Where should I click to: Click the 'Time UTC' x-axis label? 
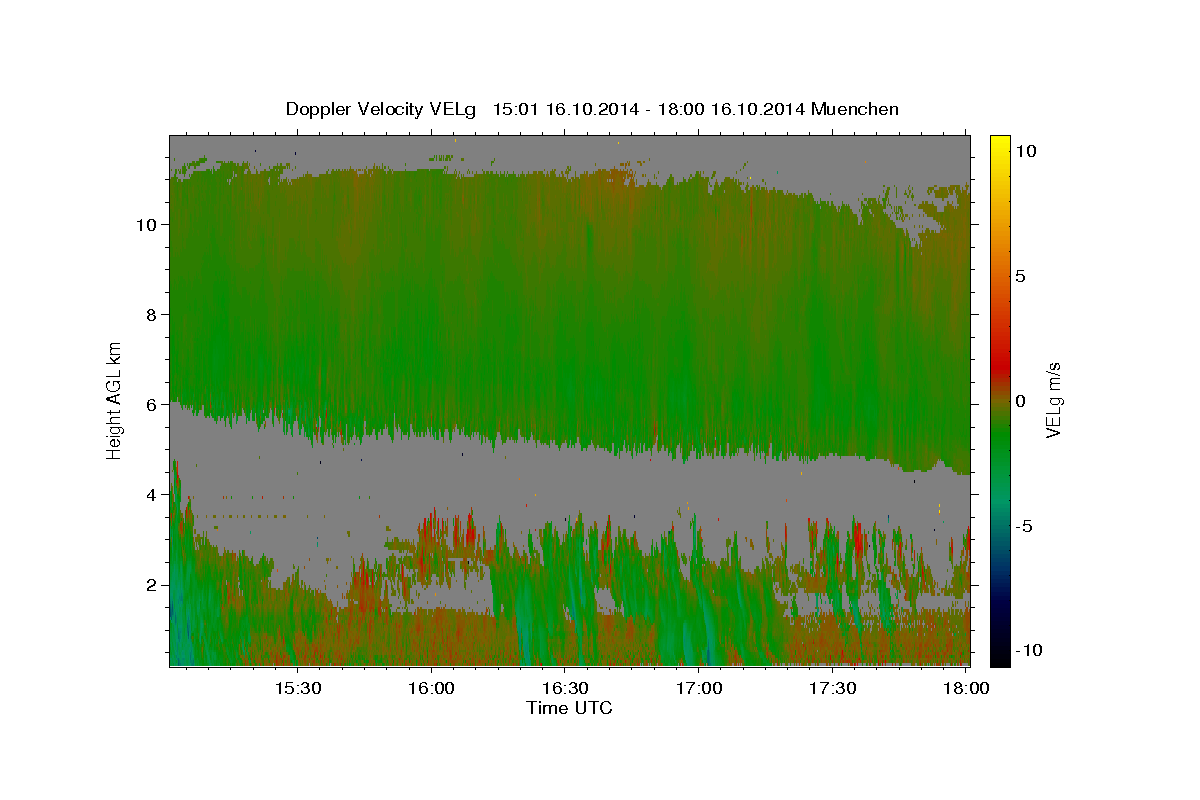point(569,708)
